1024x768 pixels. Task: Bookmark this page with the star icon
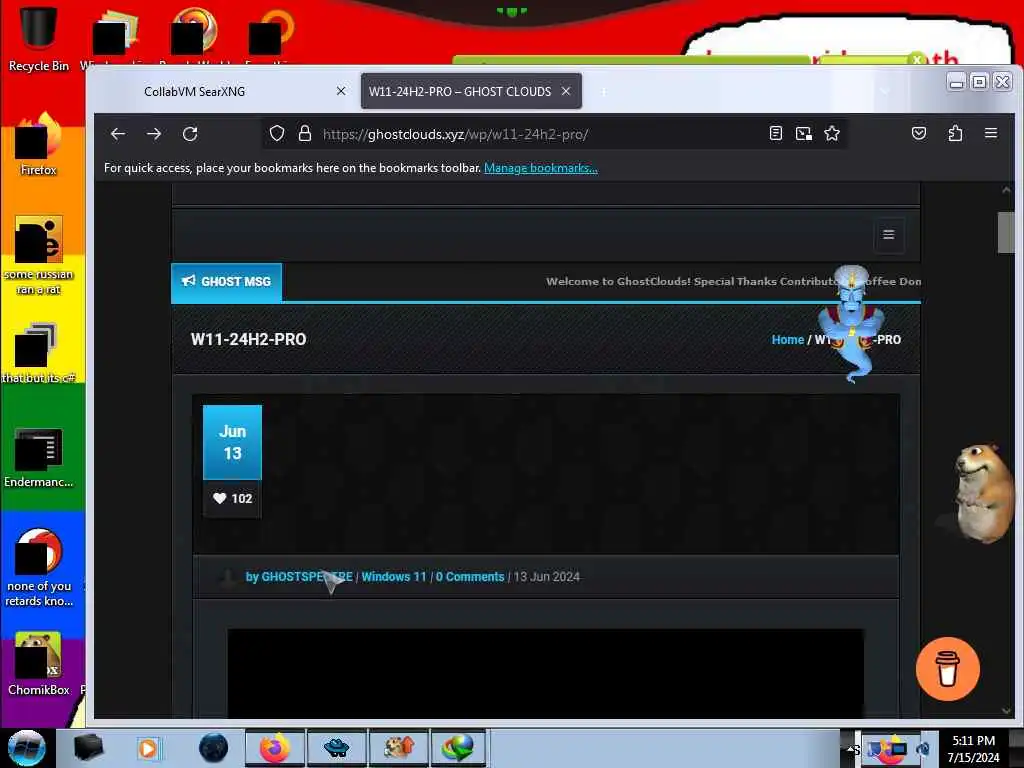pyautogui.click(x=831, y=133)
